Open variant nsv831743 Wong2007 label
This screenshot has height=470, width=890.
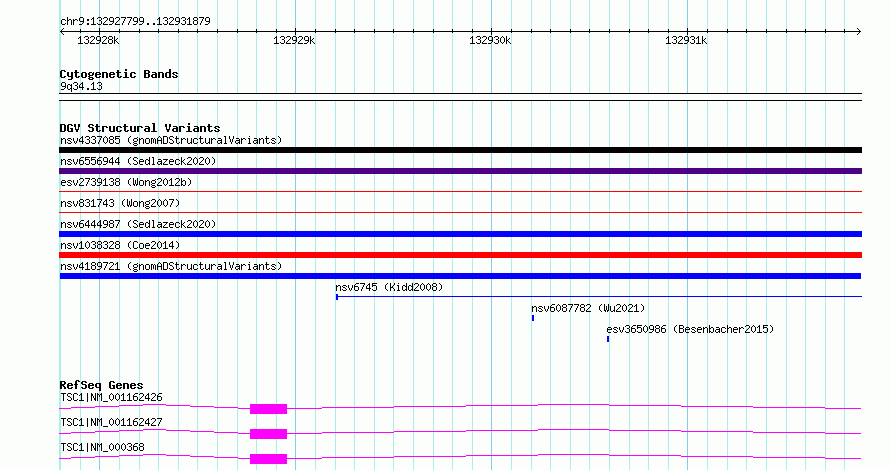120,203
